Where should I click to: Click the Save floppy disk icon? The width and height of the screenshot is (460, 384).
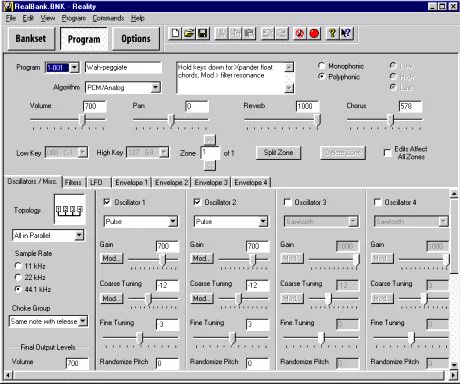pos(202,33)
